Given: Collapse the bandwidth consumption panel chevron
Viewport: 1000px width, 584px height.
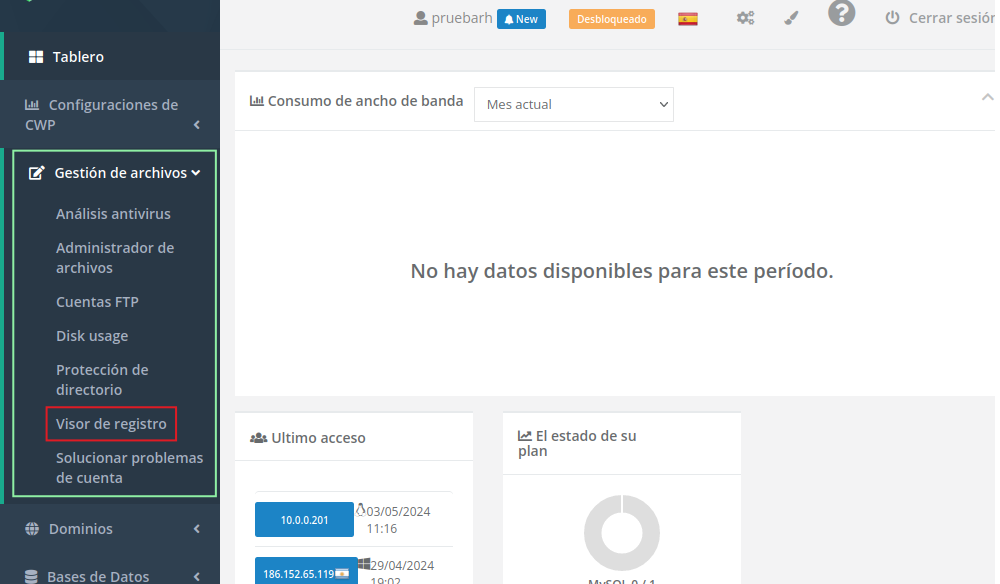Looking at the screenshot, I should point(987,98).
